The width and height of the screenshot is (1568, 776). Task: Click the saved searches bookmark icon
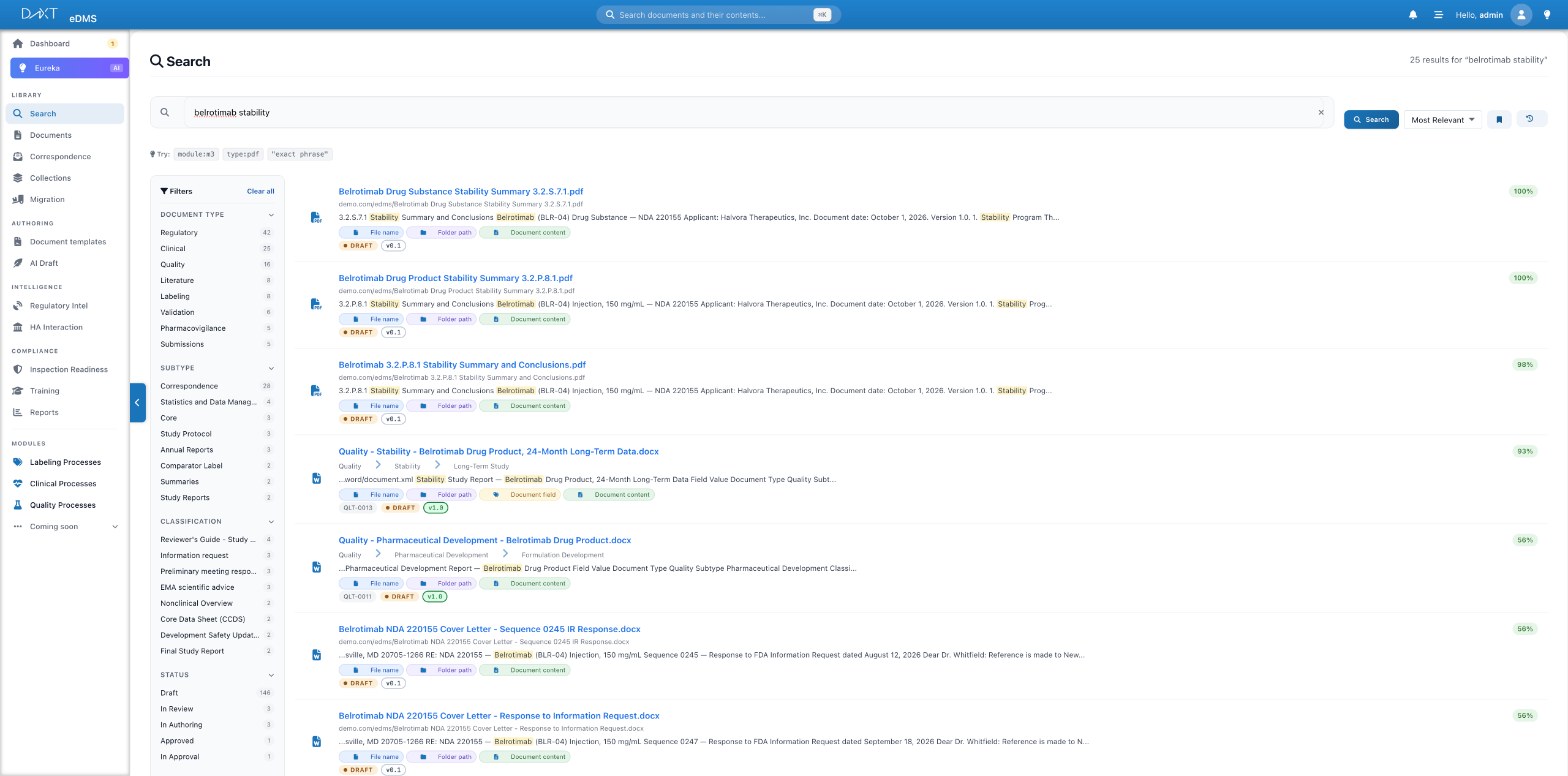coord(1499,119)
